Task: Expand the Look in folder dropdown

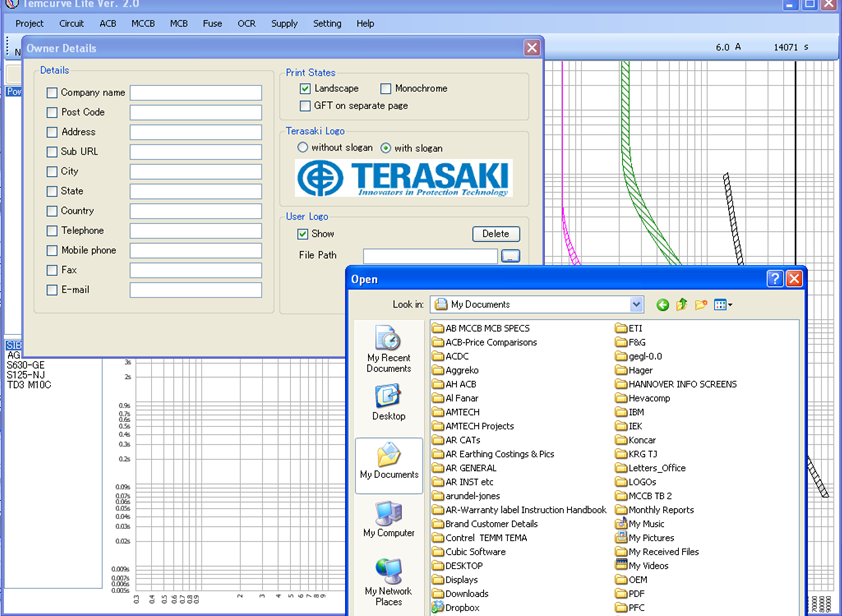Action: (637, 305)
